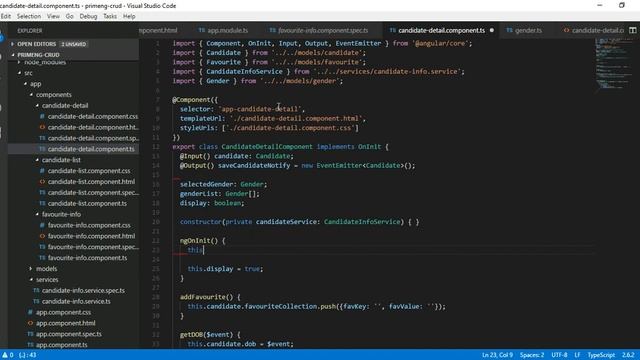Open the View menu
This screenshot has height=360, width=640.
coord(53,16)
